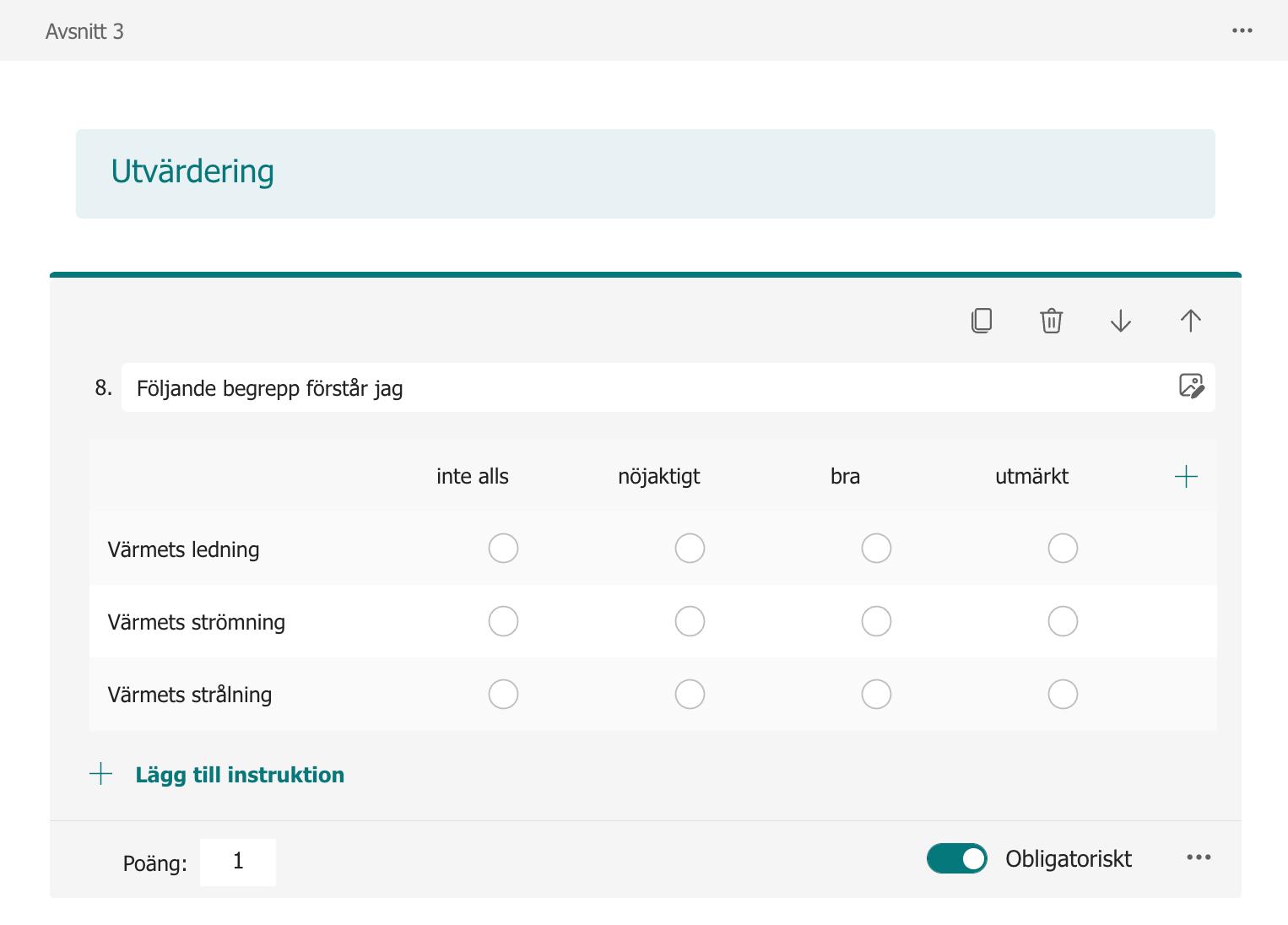
Task: Edit the 'utmärkt' column header
Action: (1031, 477)
